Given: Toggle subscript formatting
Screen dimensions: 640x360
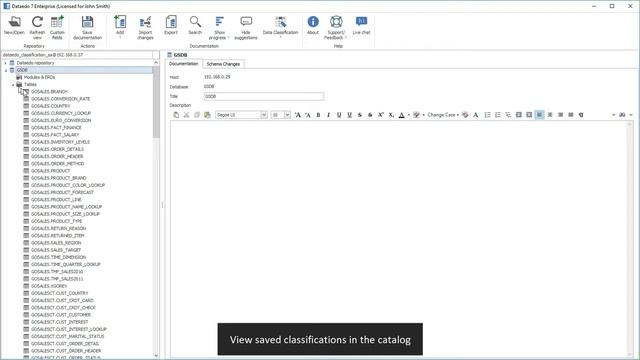Looking at the screenshot, I should coord(391,115).
